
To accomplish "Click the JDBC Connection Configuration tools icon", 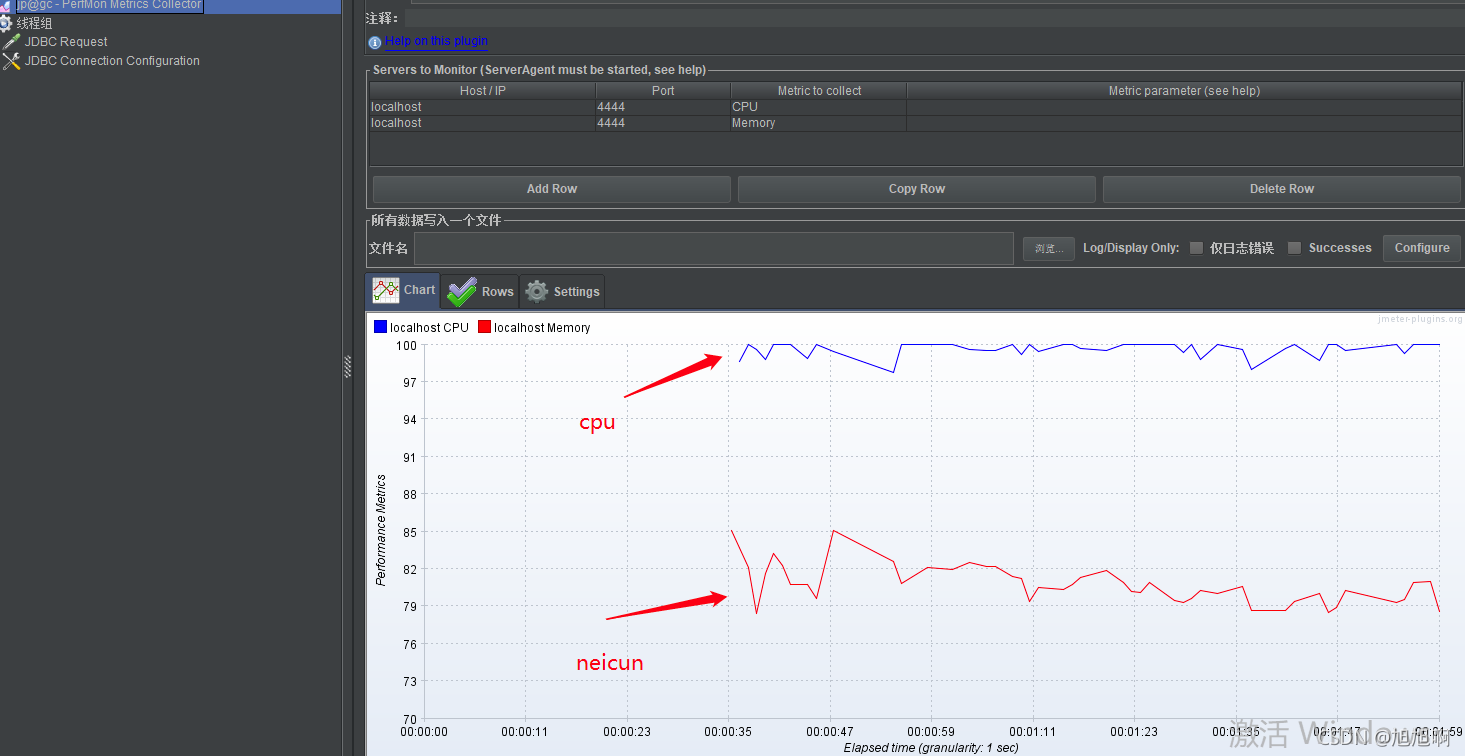I will [x=11, y=61].
